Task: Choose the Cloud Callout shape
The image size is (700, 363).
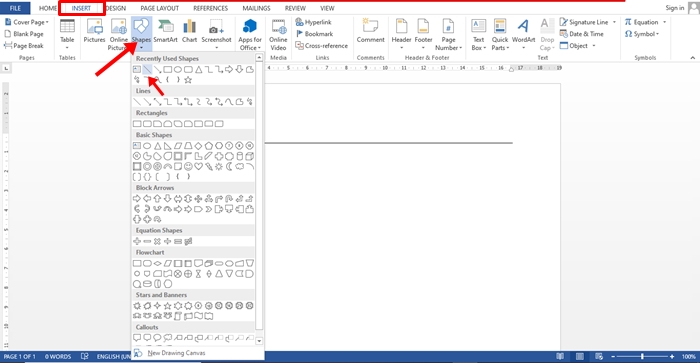Action: click(167, 338)
